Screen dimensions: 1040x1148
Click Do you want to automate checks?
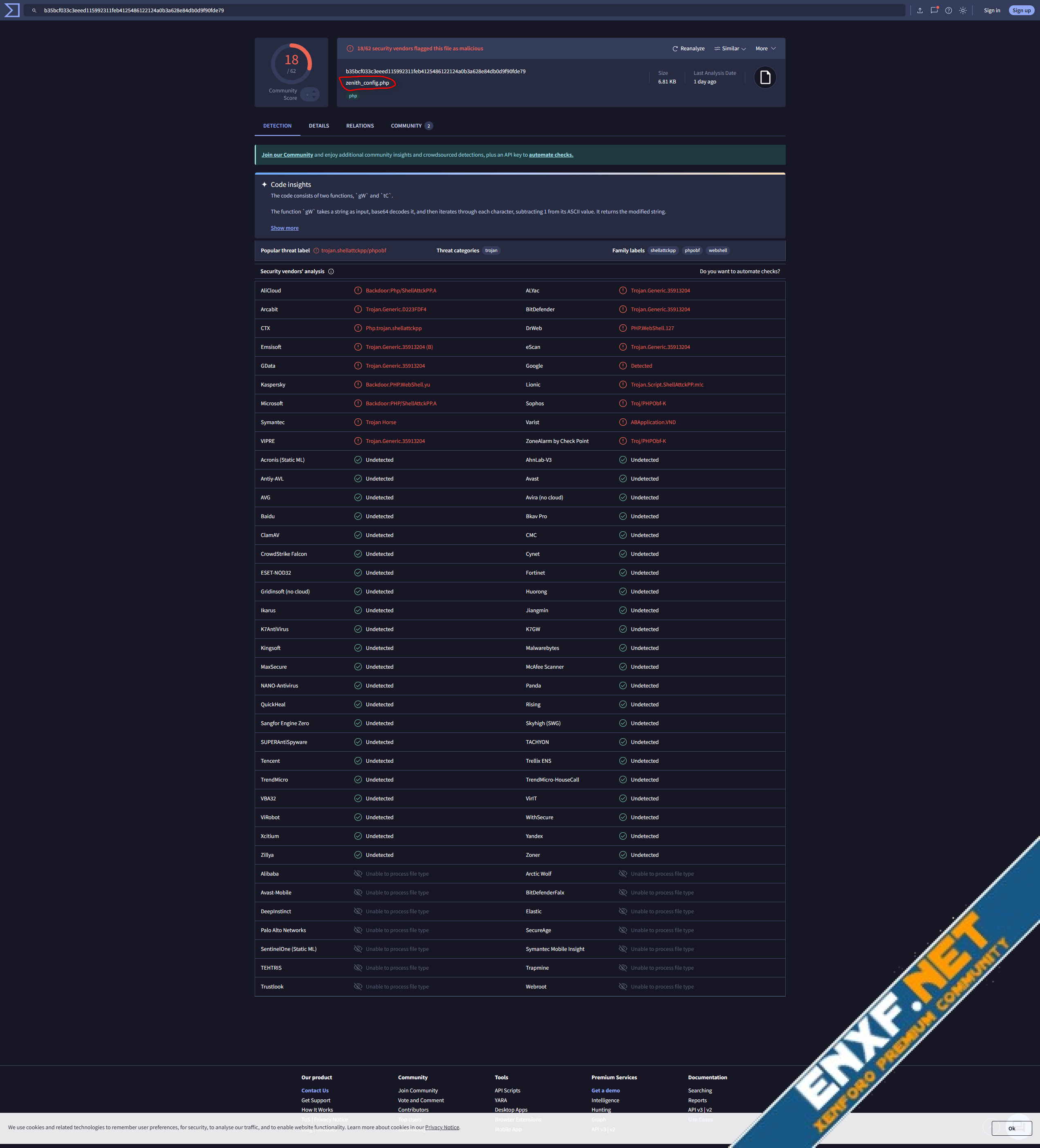(x=740, y=272)
